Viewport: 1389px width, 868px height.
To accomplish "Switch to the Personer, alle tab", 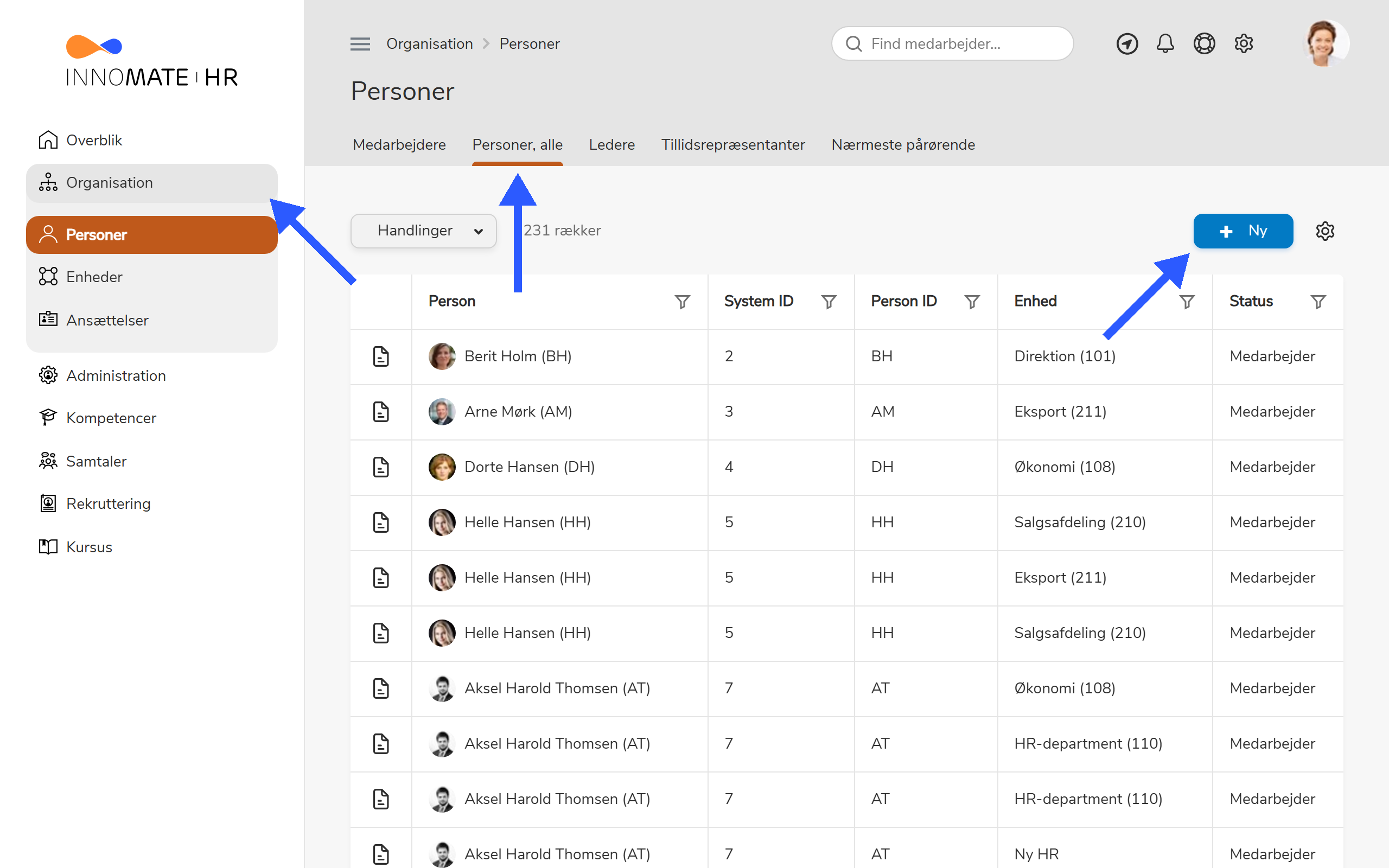I will pyautogui.click(x=517, y=145).
